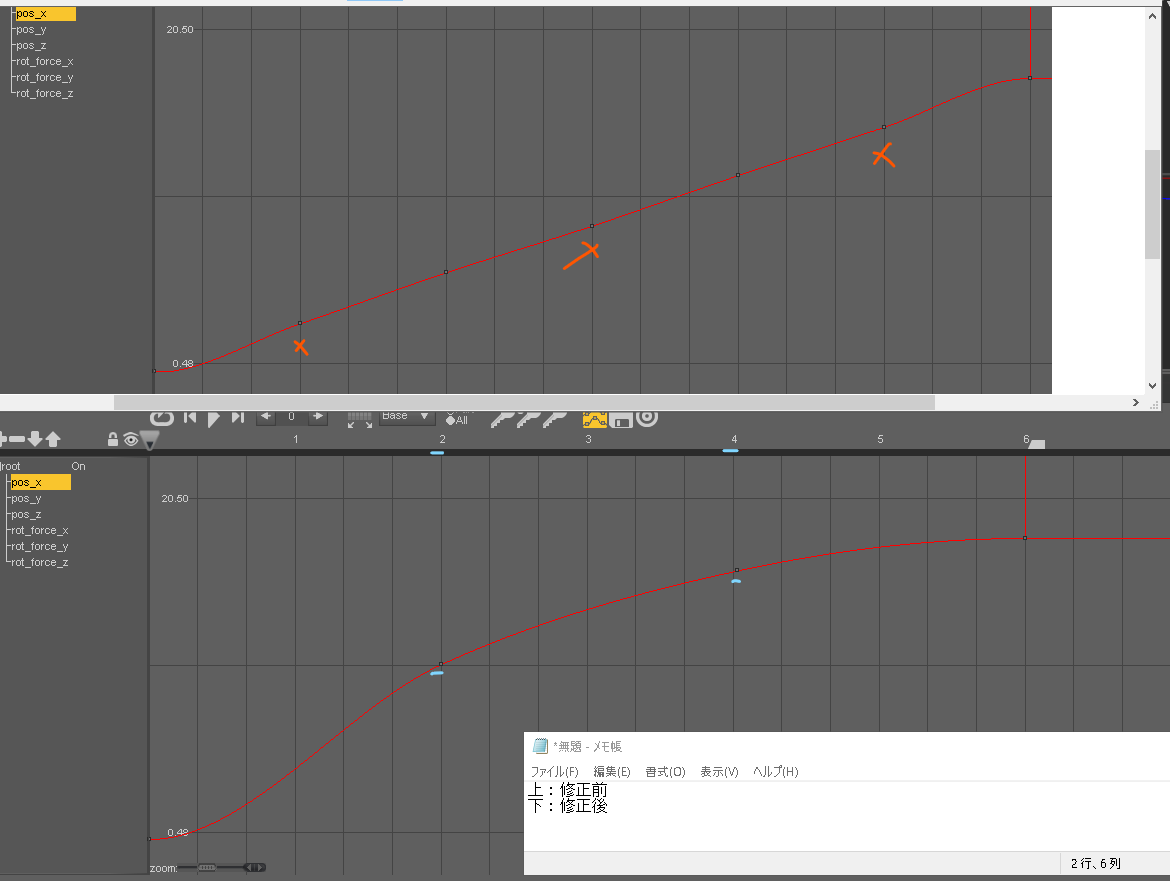This screenshot has height=881, width=1170.
Task: Open Notepad 書式(O) menu
Action: pyautogui.click(x=665, y=771)
